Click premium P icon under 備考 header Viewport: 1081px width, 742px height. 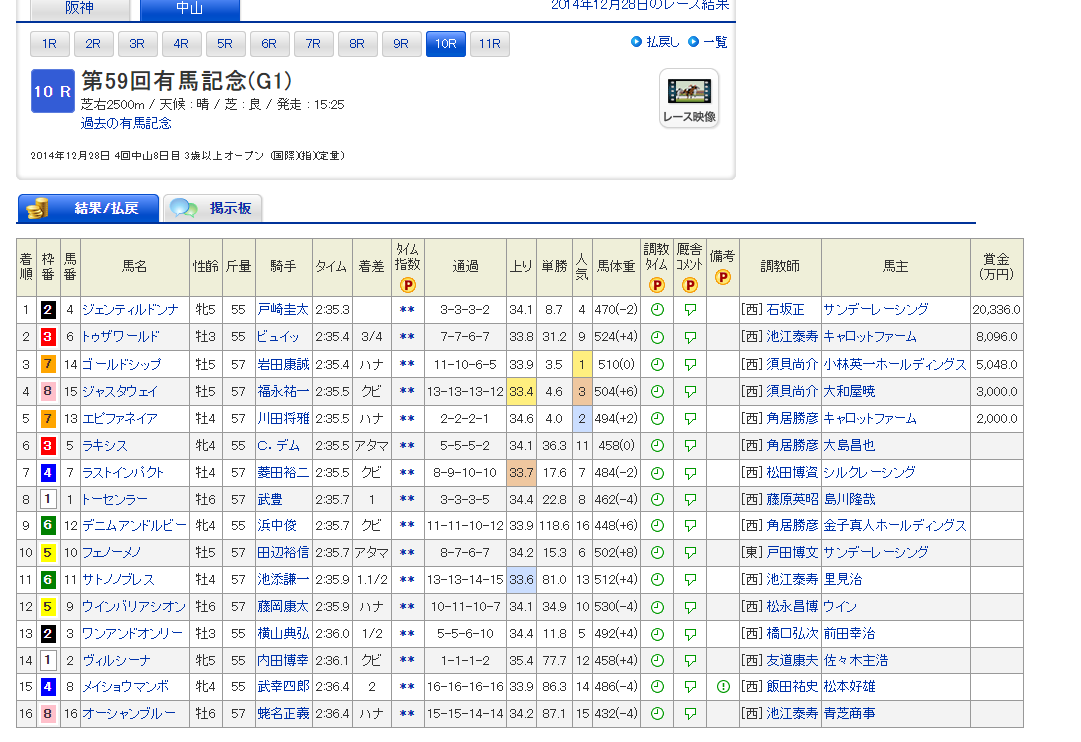click(722, 277)
